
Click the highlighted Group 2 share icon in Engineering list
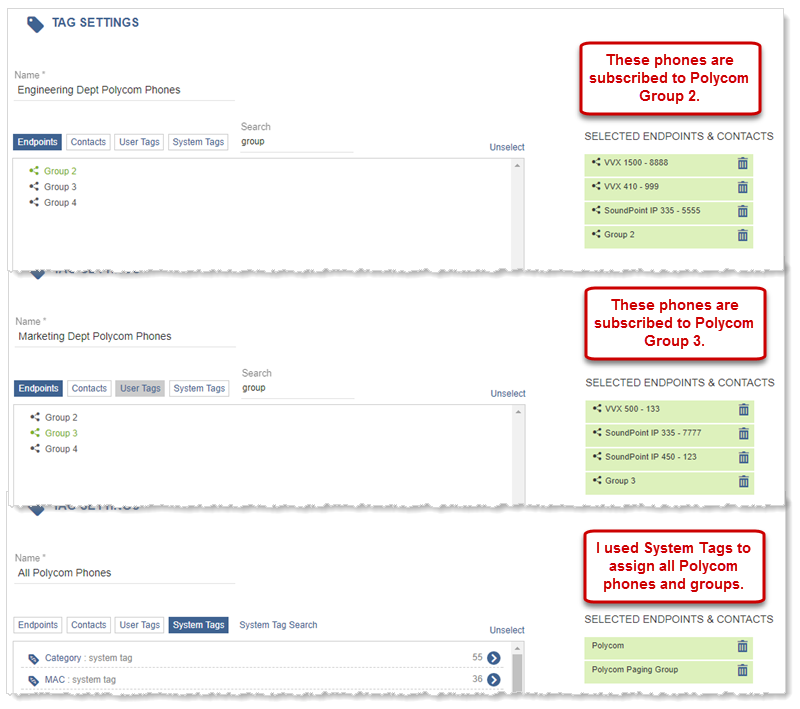pos(34,170)
